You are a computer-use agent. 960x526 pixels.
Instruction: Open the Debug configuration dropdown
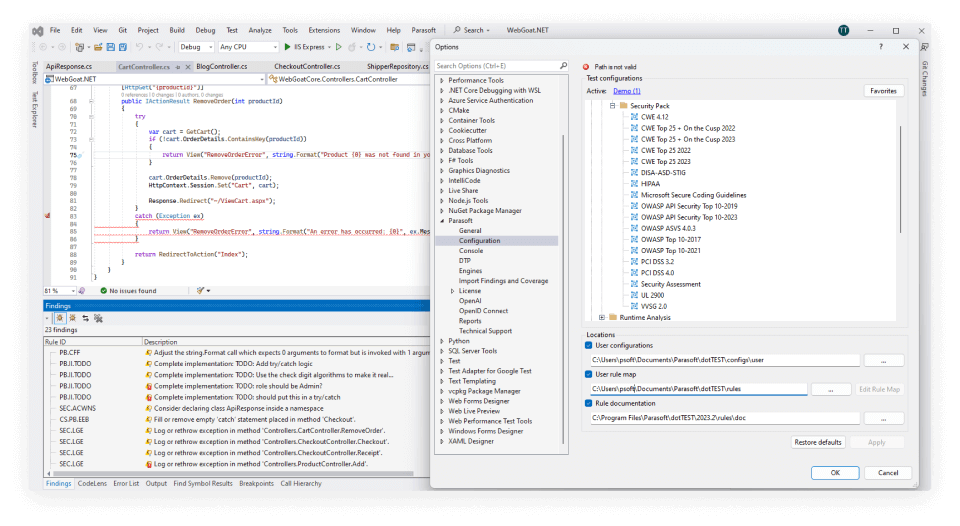point(196,47)
